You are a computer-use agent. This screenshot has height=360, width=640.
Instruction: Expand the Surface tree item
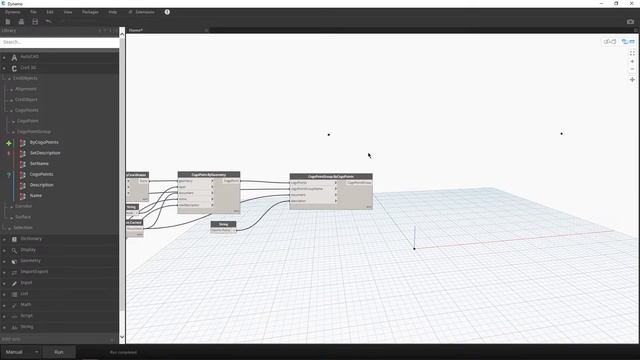click(x=11, y=218)
